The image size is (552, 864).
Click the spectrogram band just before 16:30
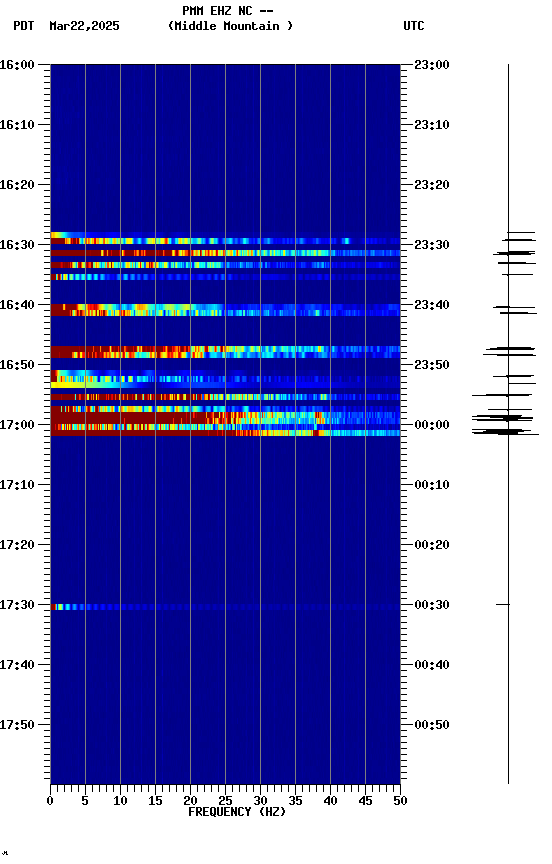[x=225, y=239]
